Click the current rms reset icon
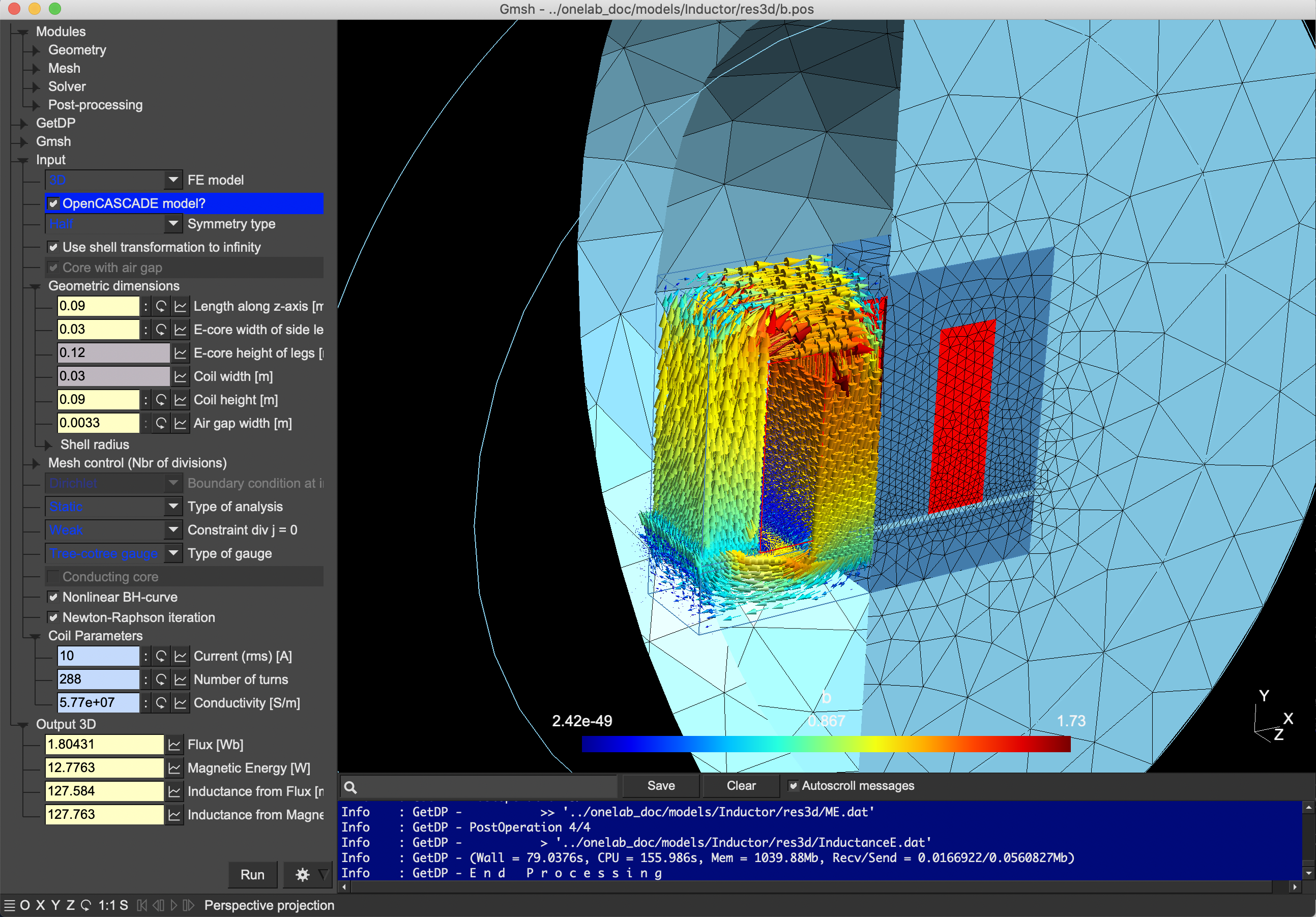Image resolution: width=1316 pixels, height=917 pixels. [x=159, y=656]
